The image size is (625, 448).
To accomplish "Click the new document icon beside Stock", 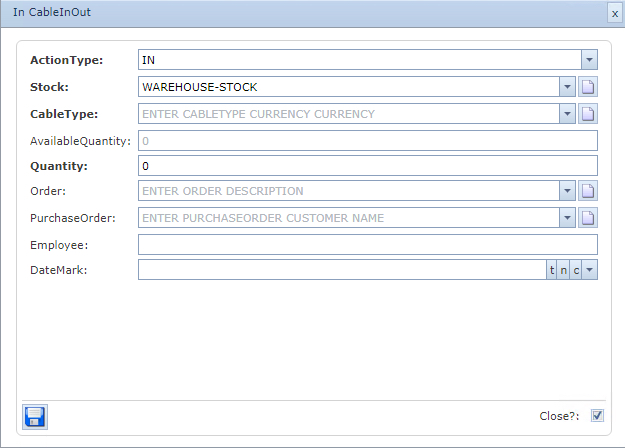I will click(589, 87).
